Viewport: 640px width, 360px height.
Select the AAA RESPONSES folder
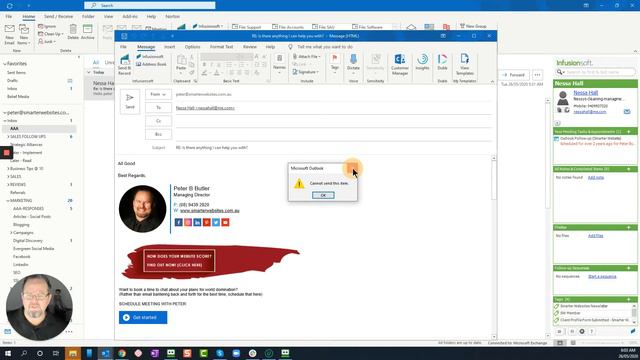click(28, 209)
